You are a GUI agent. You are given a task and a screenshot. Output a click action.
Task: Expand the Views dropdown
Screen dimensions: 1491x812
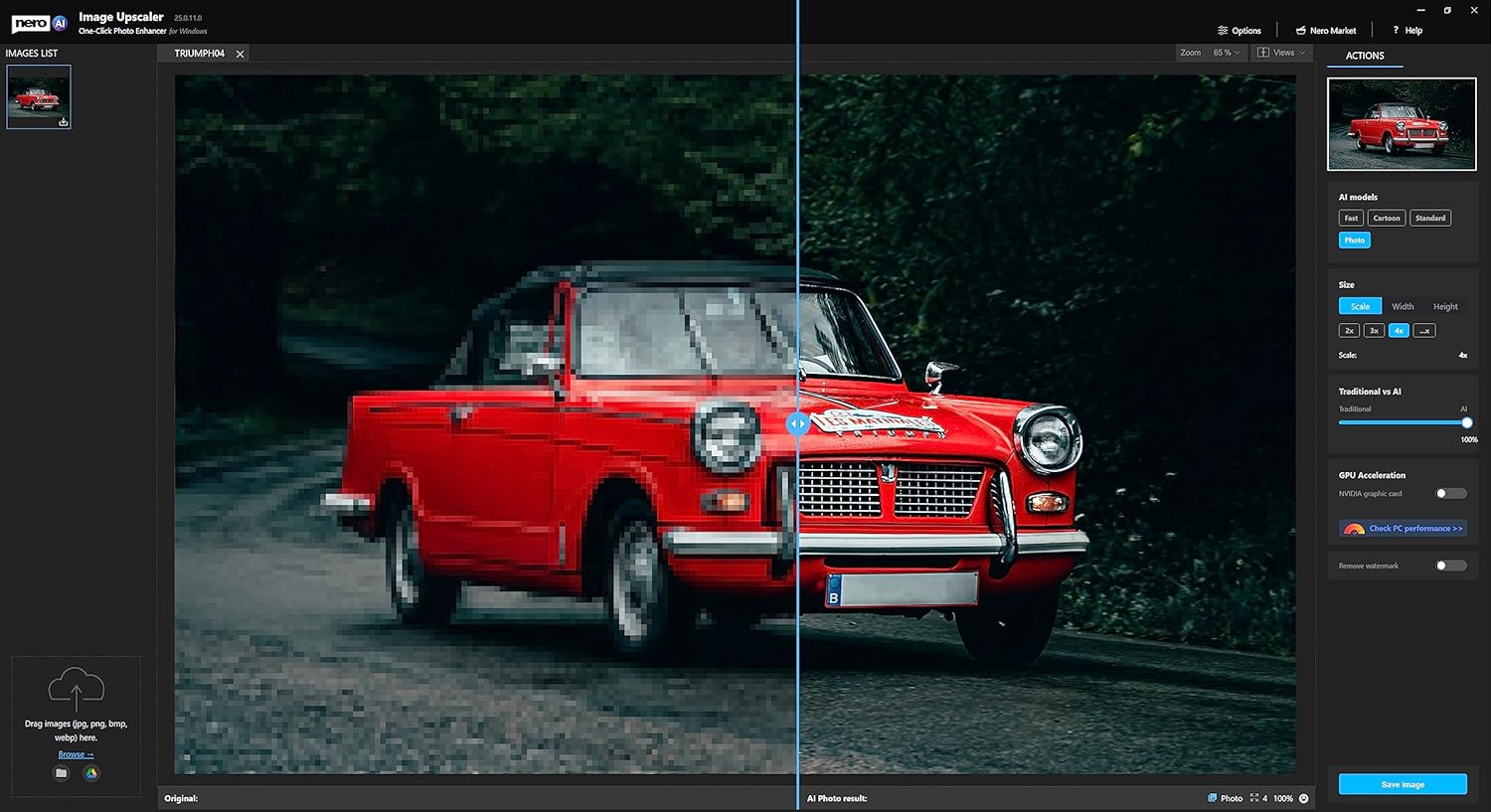(x=1281, y=53)
